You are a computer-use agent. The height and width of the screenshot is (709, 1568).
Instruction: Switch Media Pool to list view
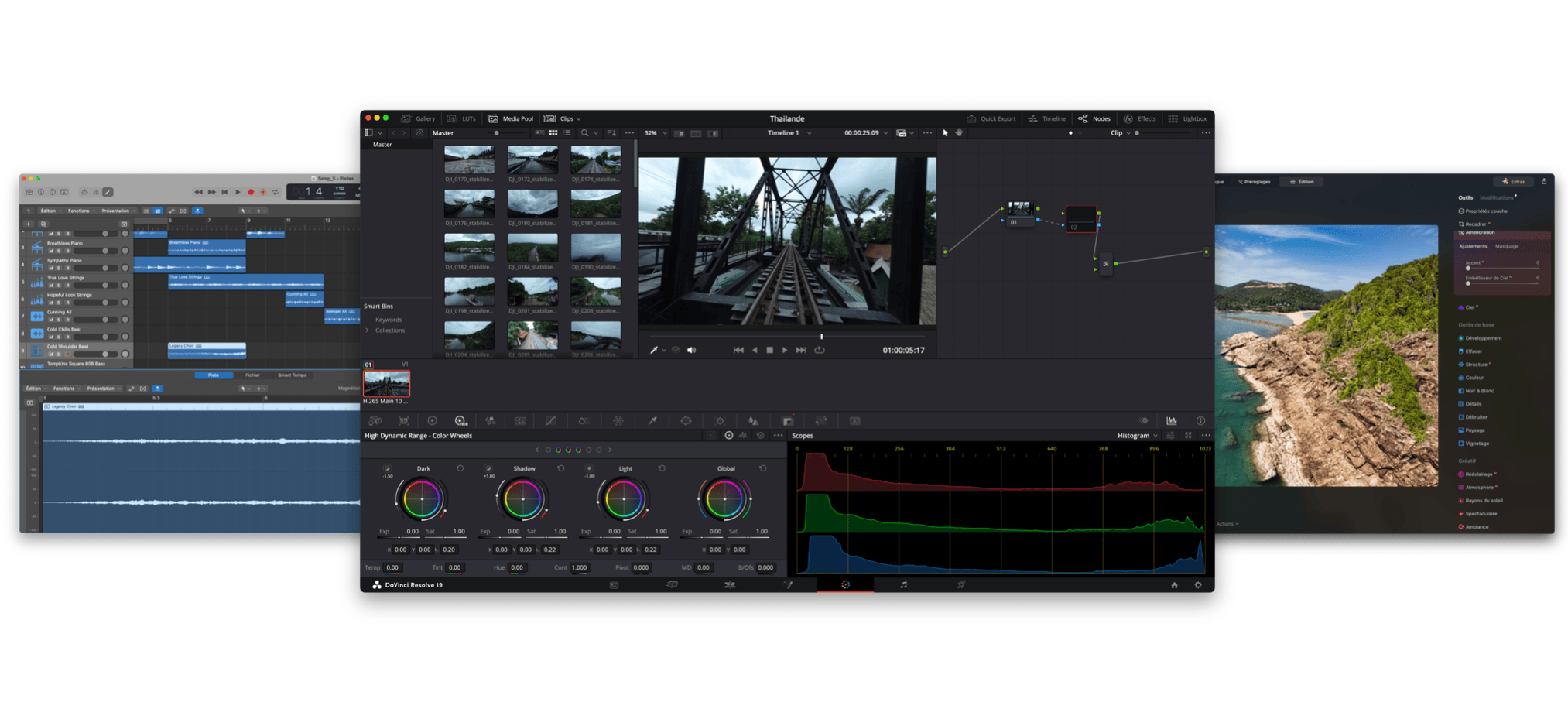567,133
